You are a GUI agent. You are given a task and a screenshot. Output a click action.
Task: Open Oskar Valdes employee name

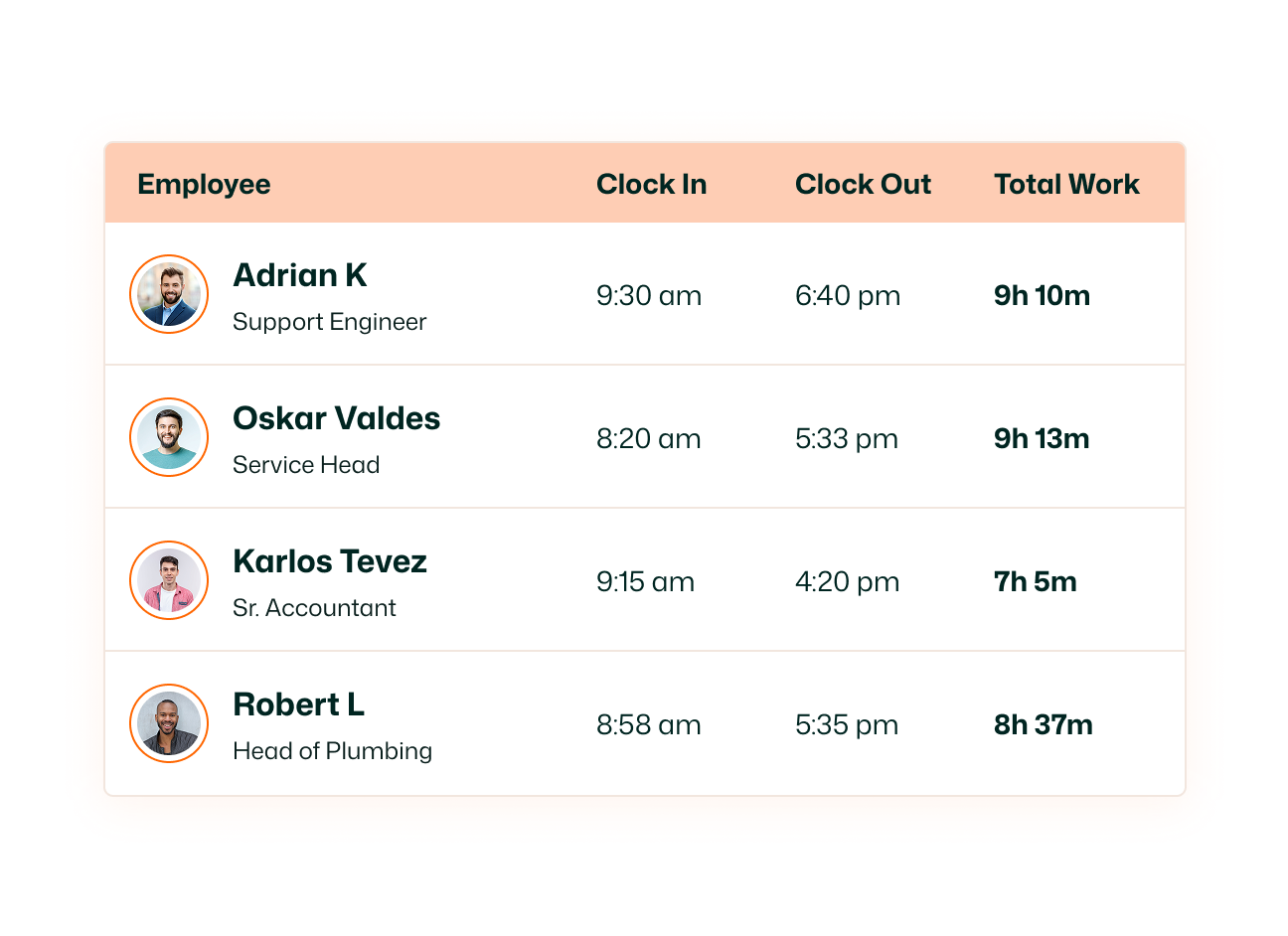pos(336,418)
